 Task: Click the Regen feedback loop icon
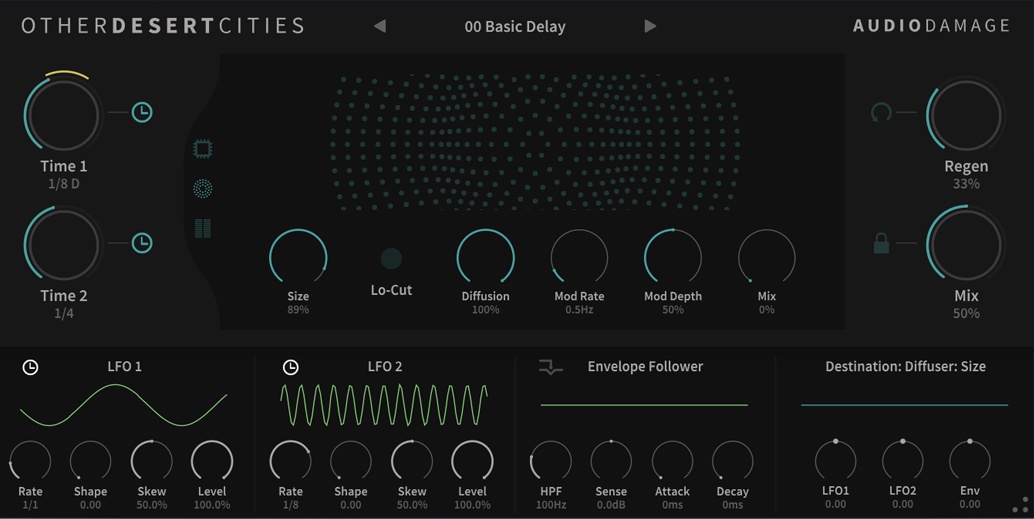click(881, 112)
